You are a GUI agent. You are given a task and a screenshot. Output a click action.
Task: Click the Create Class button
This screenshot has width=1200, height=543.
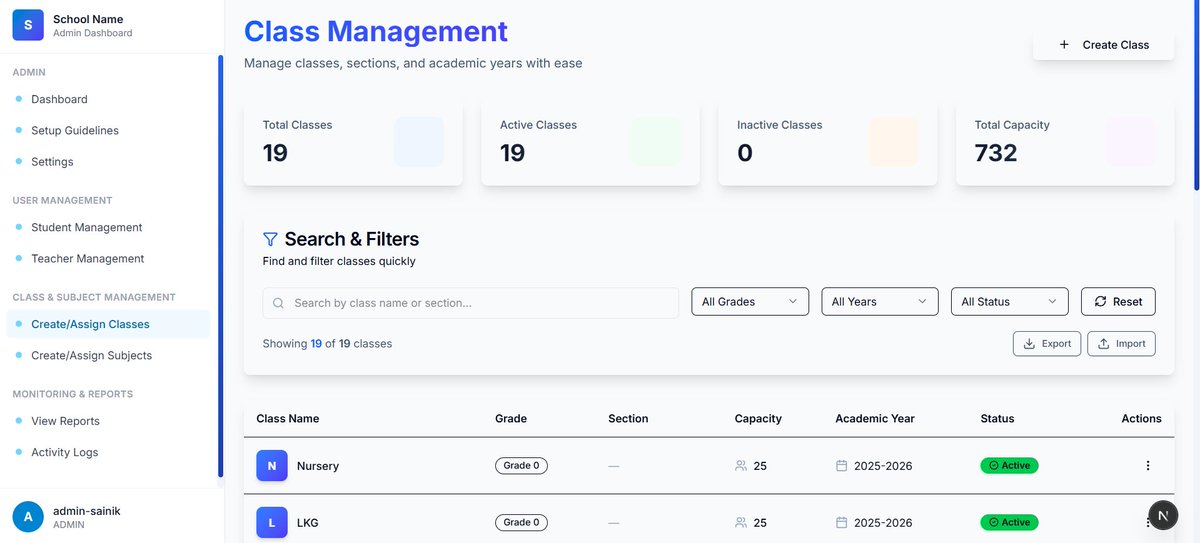point(1104,45)
